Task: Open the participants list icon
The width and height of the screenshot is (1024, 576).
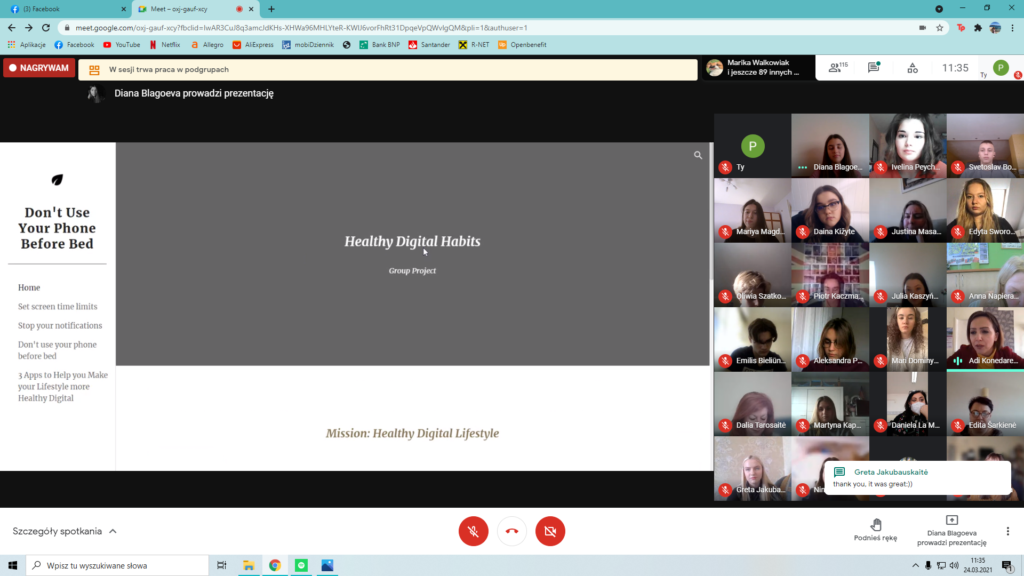Action: pos(832,68)
